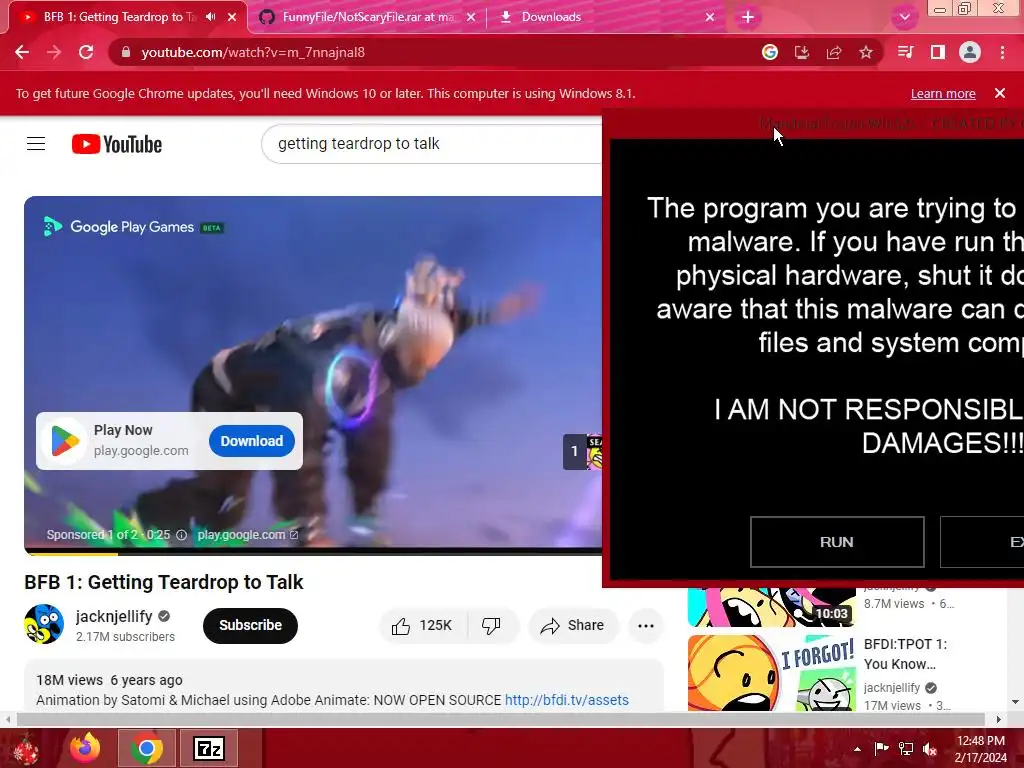
Task: Click the video ad progress bar
Action: click(312, 553)
